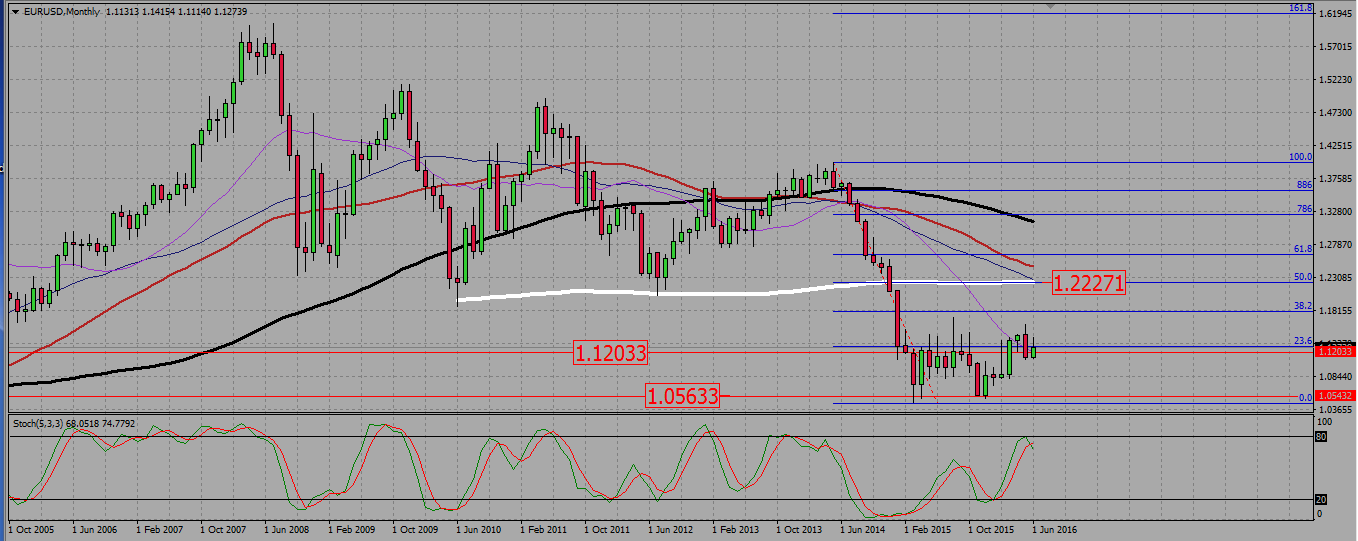Click the 1 Jun 2014 date label
Viewport: 1358px width, 541px height.
865,530
